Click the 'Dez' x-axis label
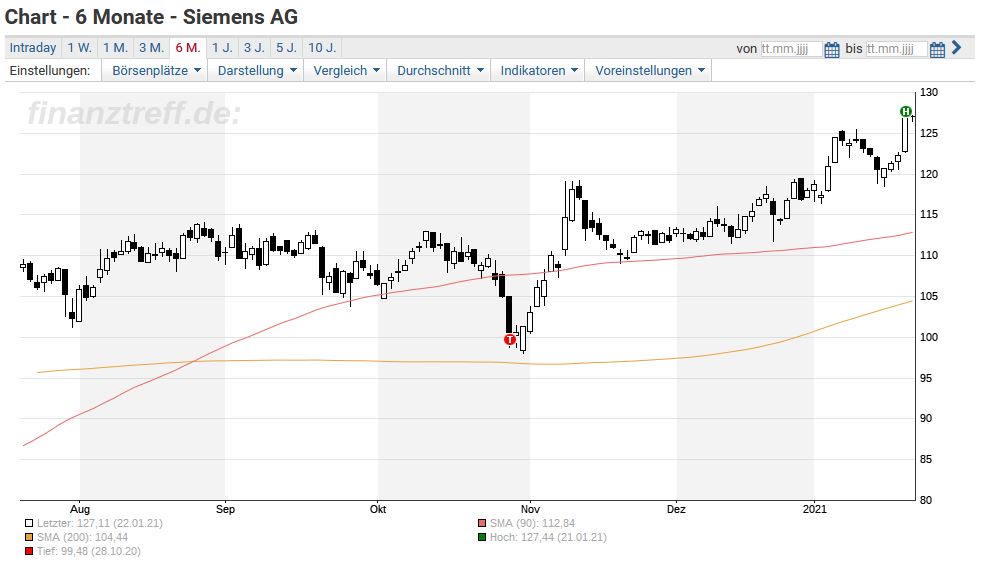The image size is (981, 565). click(676, 509)
